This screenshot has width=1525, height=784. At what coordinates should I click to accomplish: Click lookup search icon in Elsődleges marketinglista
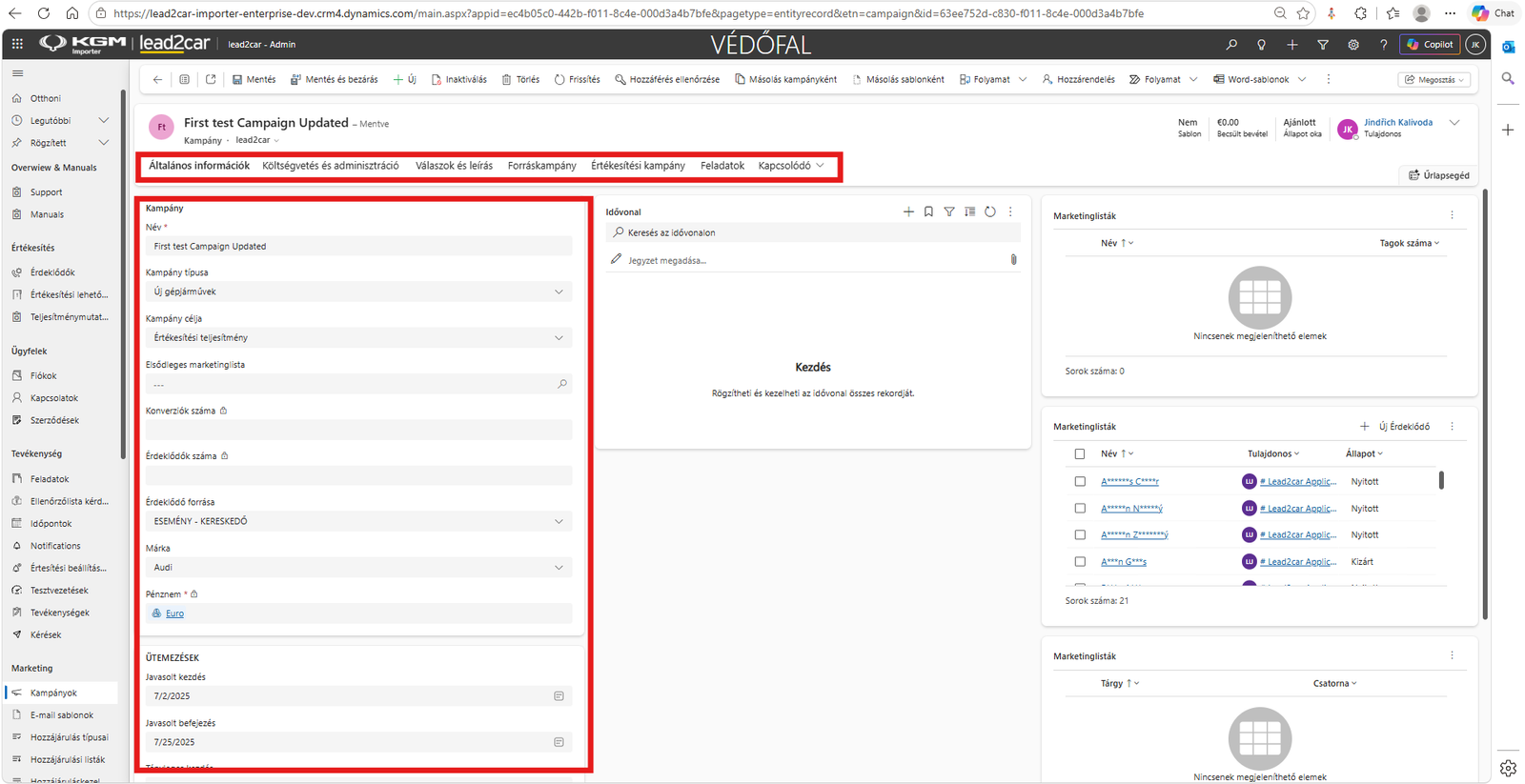(561, 384)
